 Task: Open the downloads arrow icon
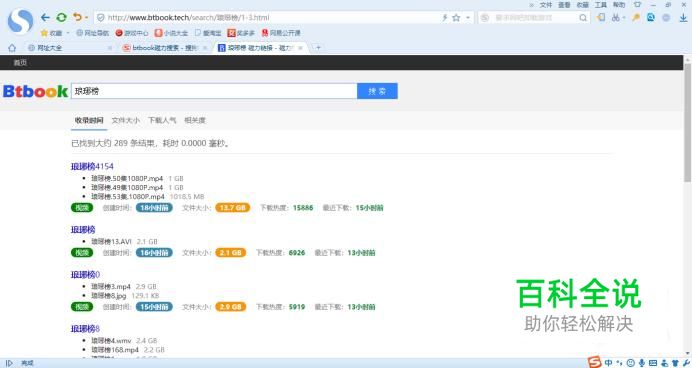(683, 18)
